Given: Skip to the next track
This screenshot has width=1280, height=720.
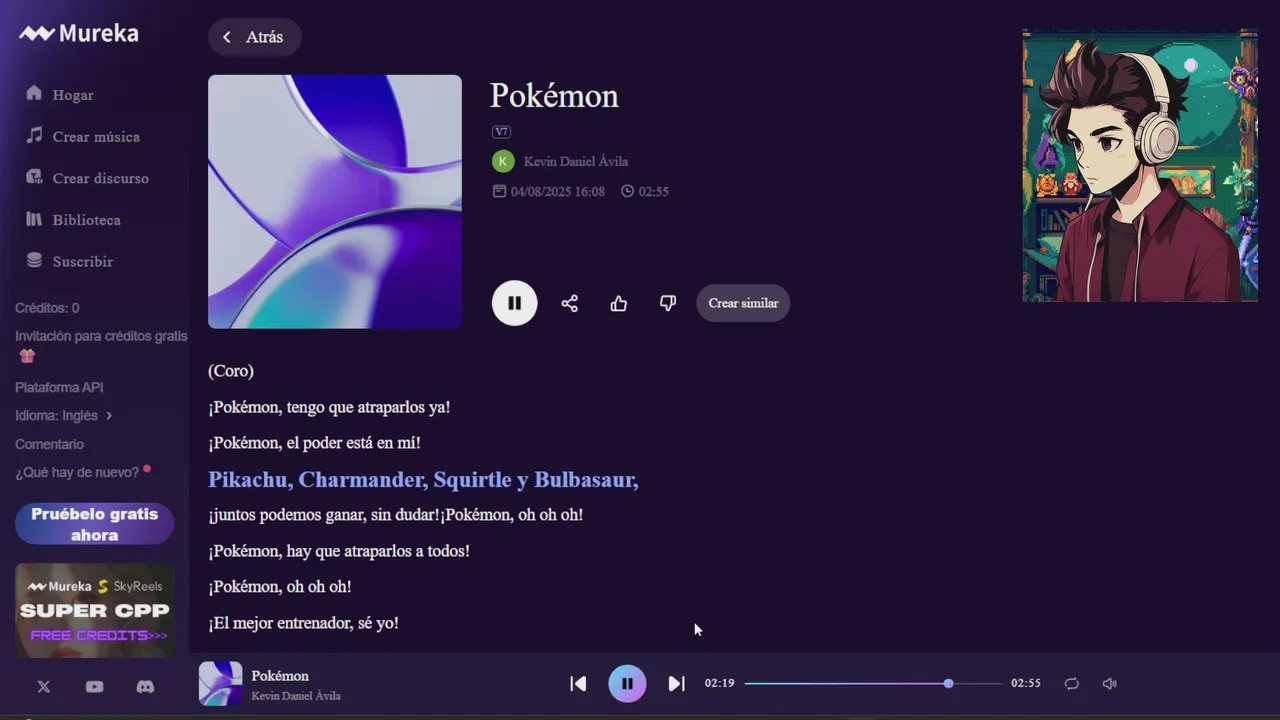Looking at the screenshot, I should point(676,684).
